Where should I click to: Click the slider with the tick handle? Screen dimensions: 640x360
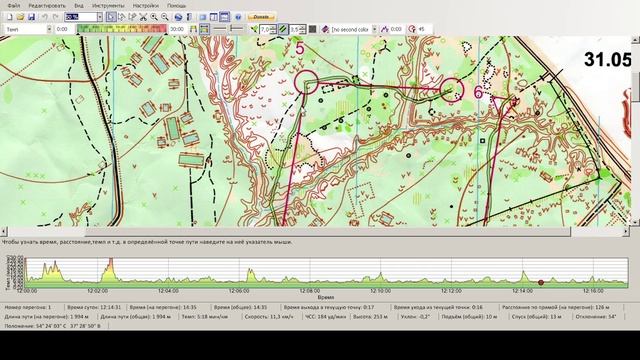236,29
